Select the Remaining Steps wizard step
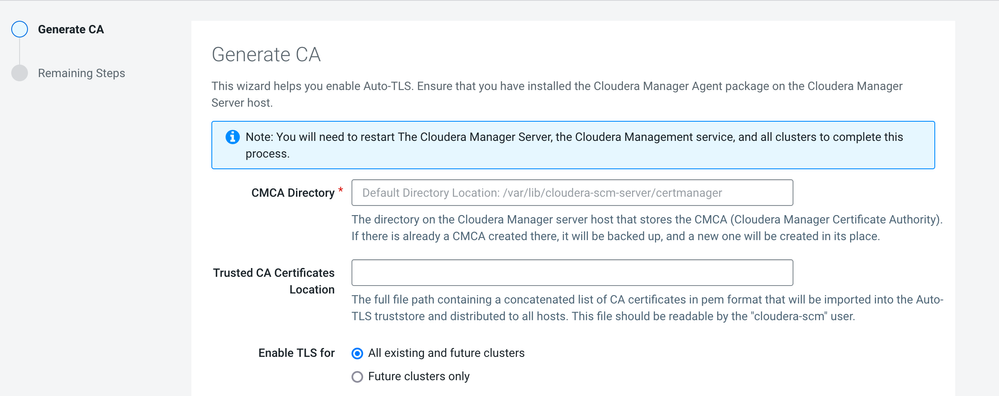This screenshot has height=396, width=999. tap(82, 73)
